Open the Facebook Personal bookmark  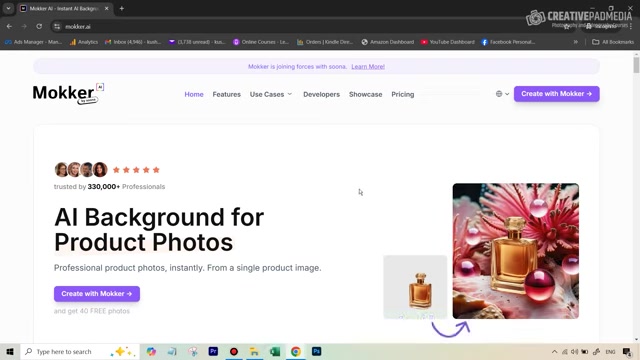coord(508,42)
